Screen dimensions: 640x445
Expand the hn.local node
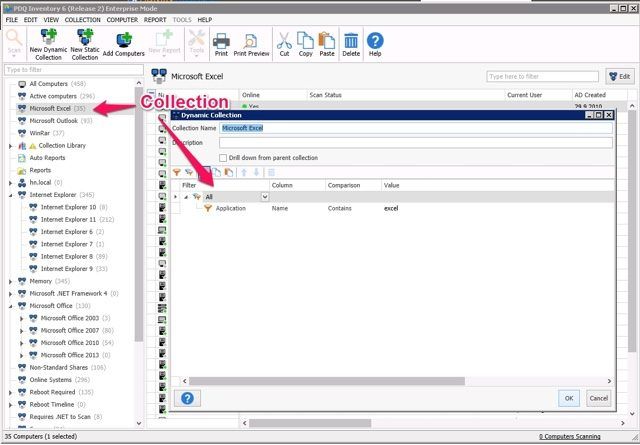[11, 183]
